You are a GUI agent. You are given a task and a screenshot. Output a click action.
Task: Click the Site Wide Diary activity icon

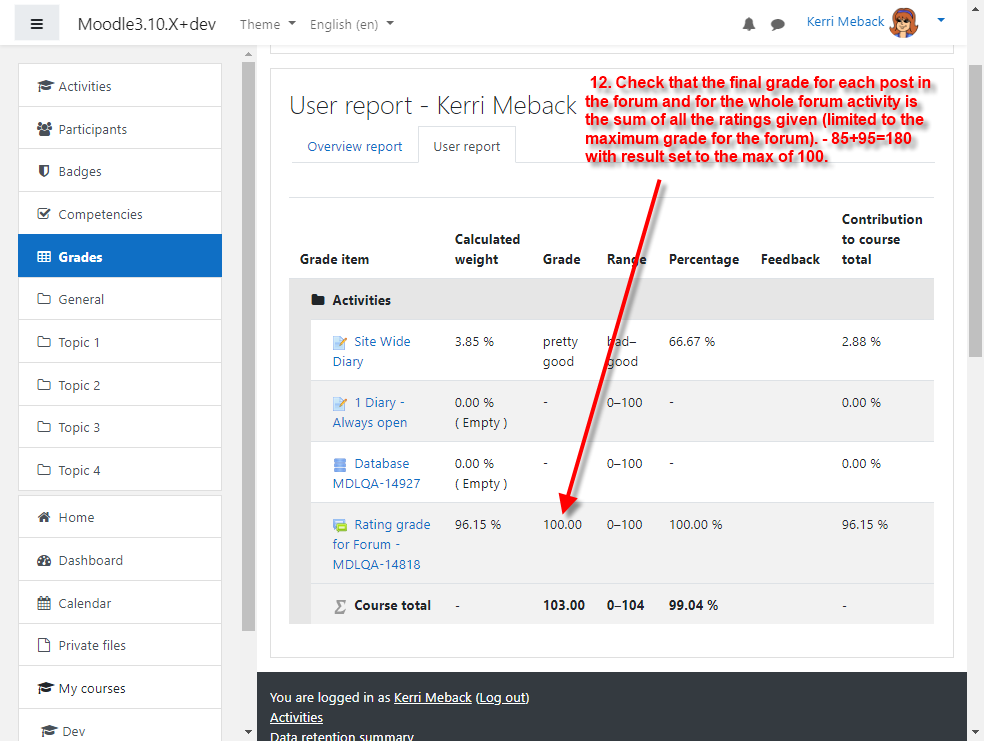click(x=340, y=343)
